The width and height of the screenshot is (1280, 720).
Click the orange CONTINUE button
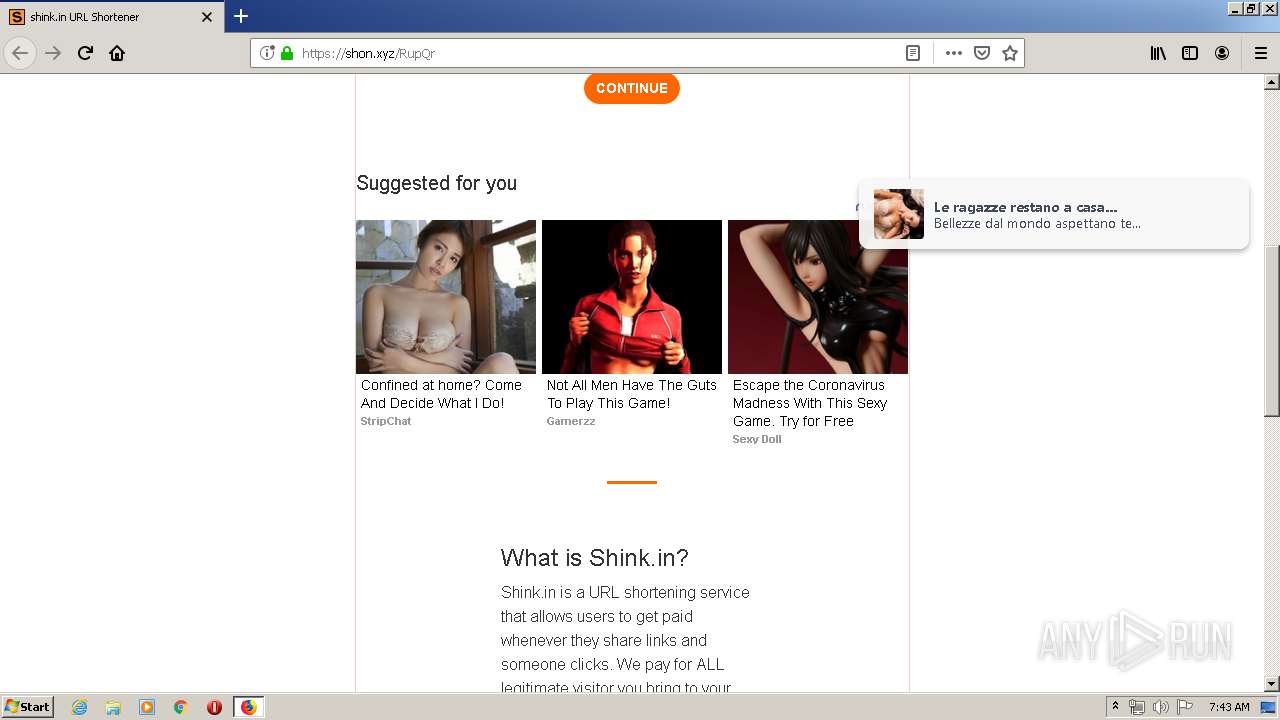(632, 88)
